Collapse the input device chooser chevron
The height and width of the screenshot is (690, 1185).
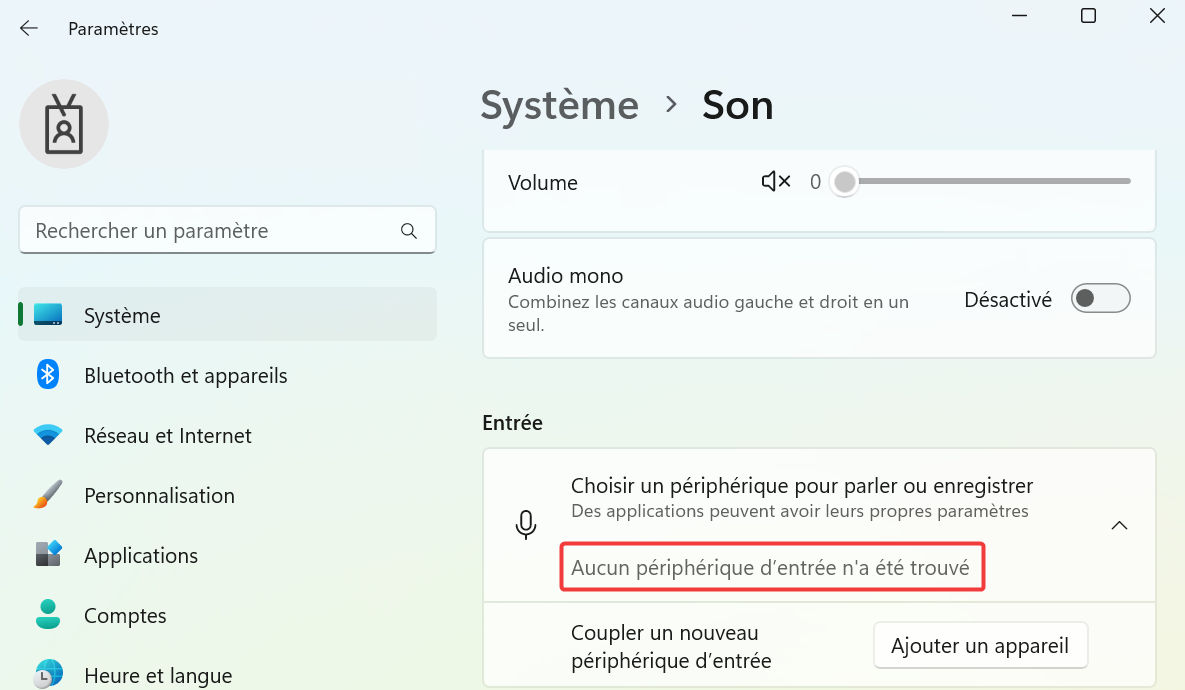coord(1119,525)
